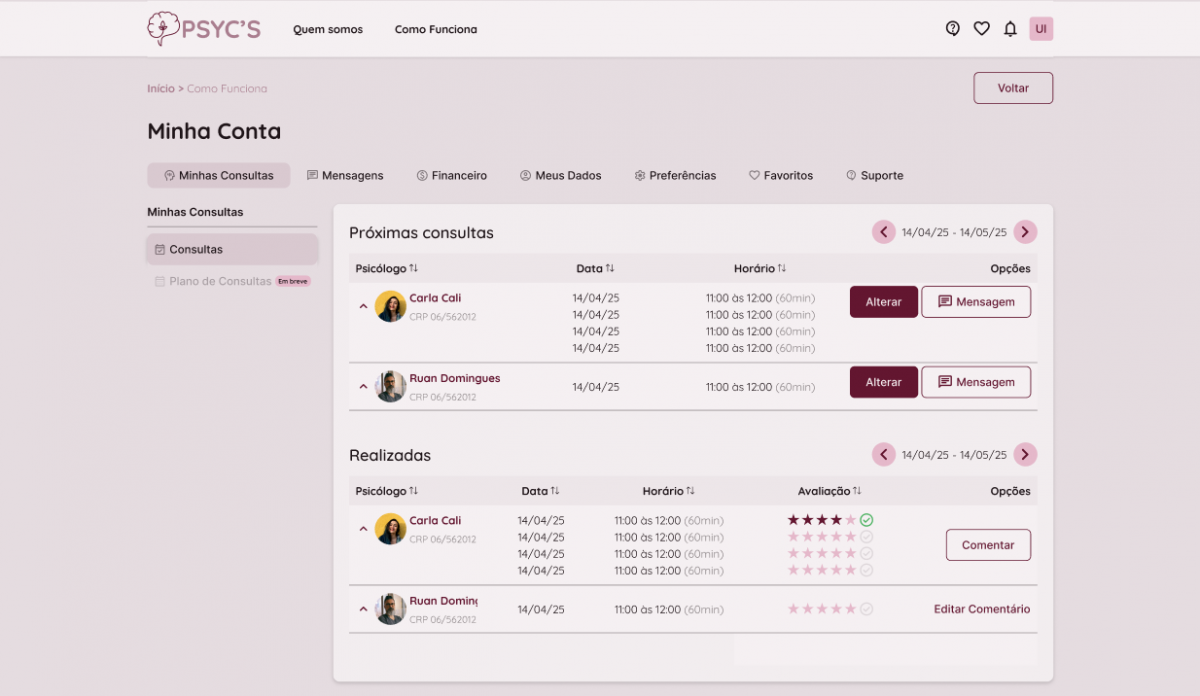Image resolution: width=1200 pixels, height=696 pixels.
Task: Click the heart favorites icon in header
Action: pyautogui.click(x=981, y=29)
